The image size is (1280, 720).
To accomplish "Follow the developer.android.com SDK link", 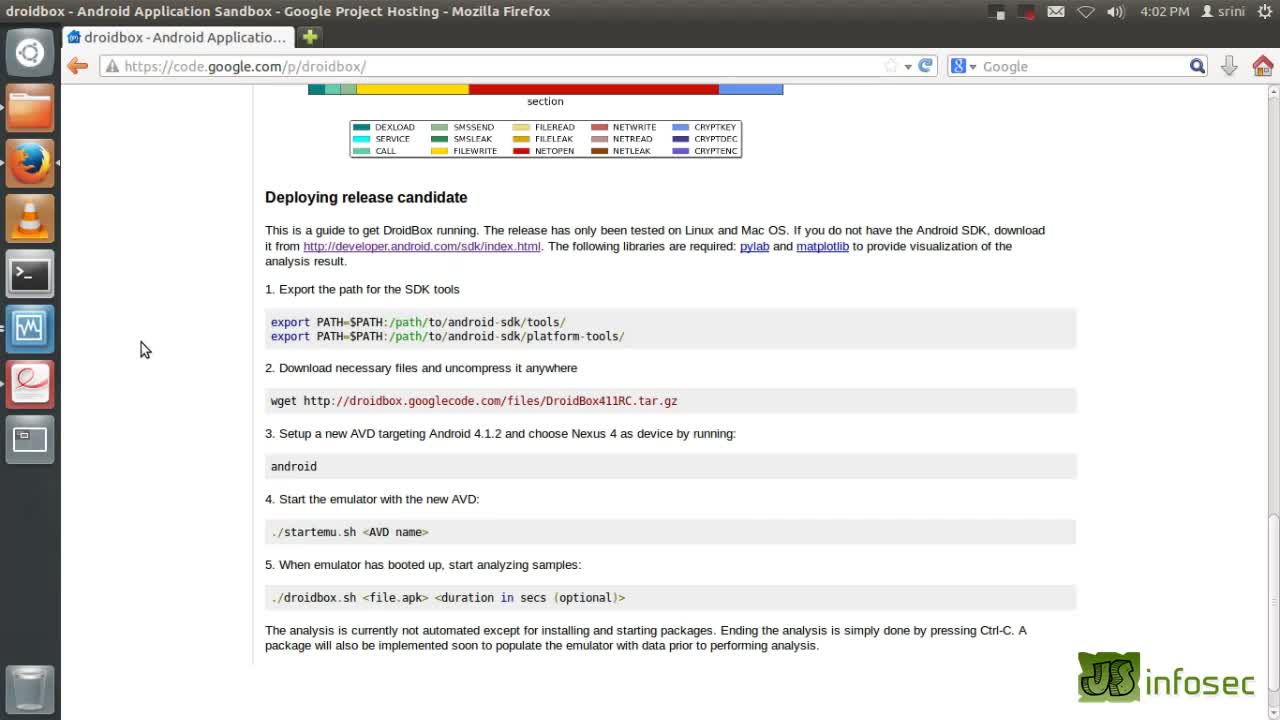I will pyautogui.click(x=422, y=246).
